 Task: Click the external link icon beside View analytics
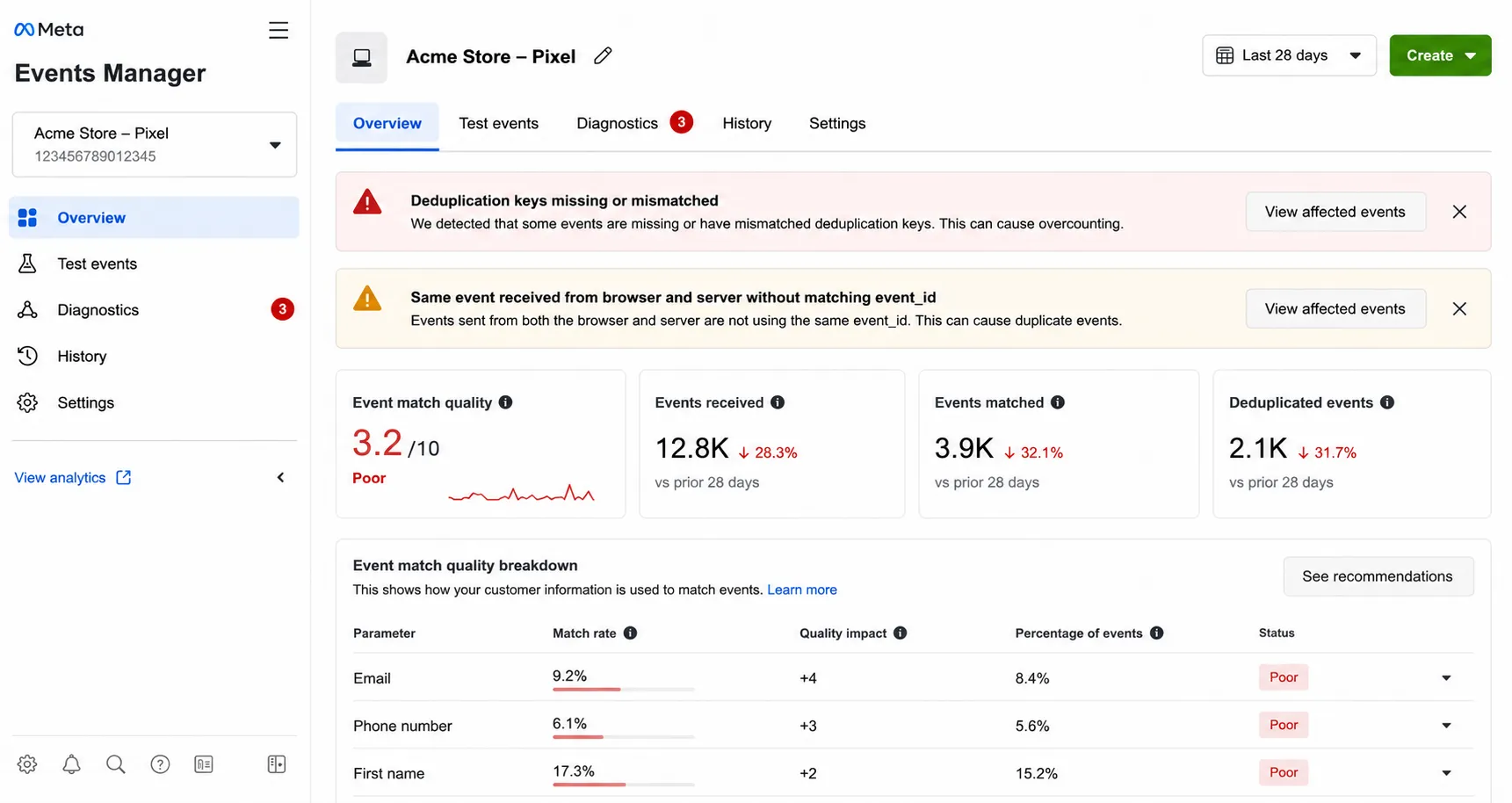point(124,477)
